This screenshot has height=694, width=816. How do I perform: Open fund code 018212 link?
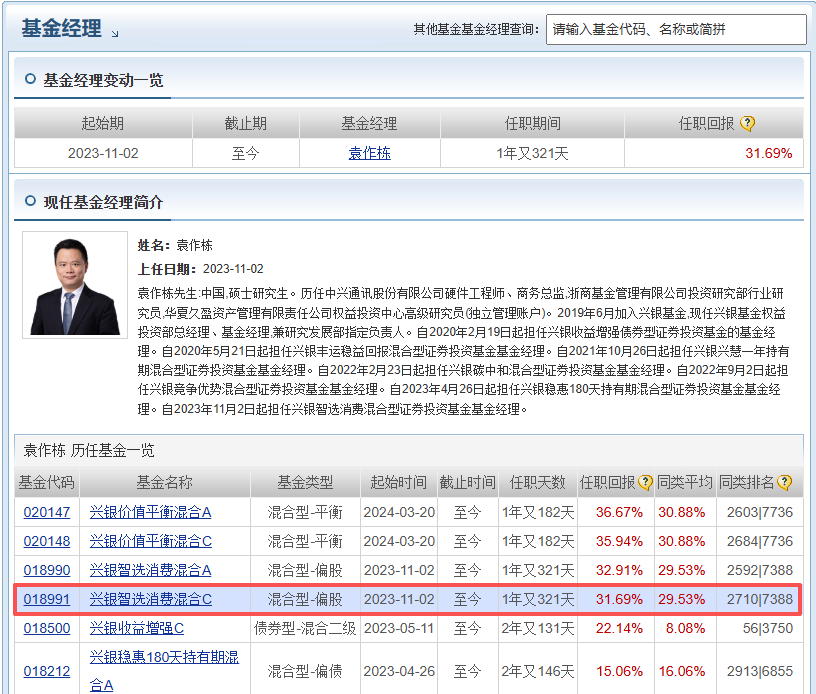[47, 672]
